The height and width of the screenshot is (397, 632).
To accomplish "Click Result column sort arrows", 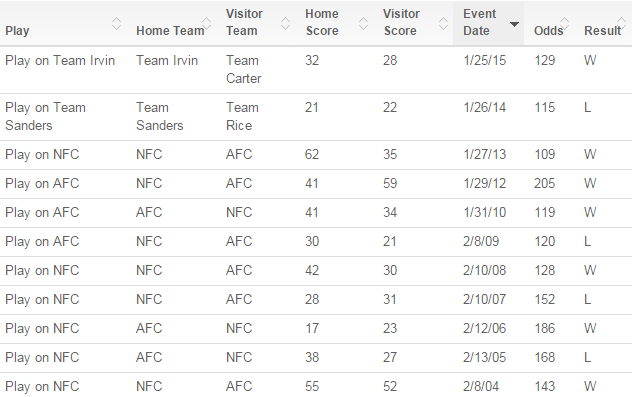I will click(x=621, y=24).
